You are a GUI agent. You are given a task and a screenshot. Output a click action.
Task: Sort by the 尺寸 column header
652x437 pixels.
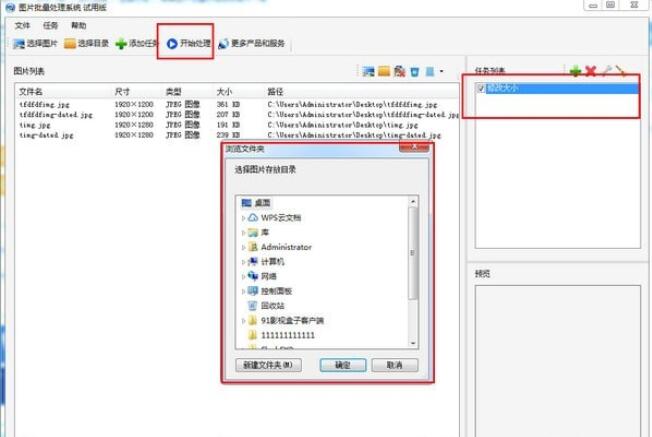[122, 92]
